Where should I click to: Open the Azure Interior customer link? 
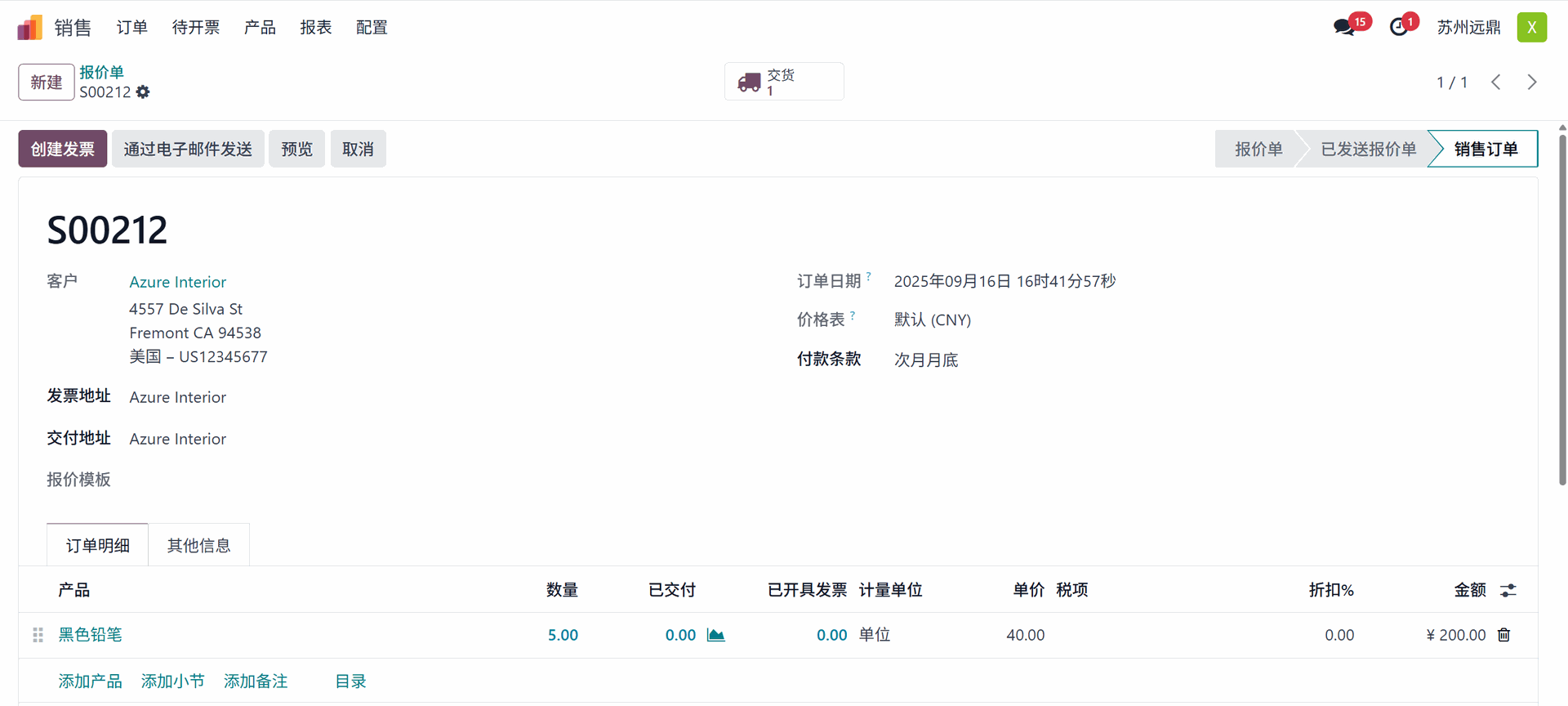(x=177, y=282)
